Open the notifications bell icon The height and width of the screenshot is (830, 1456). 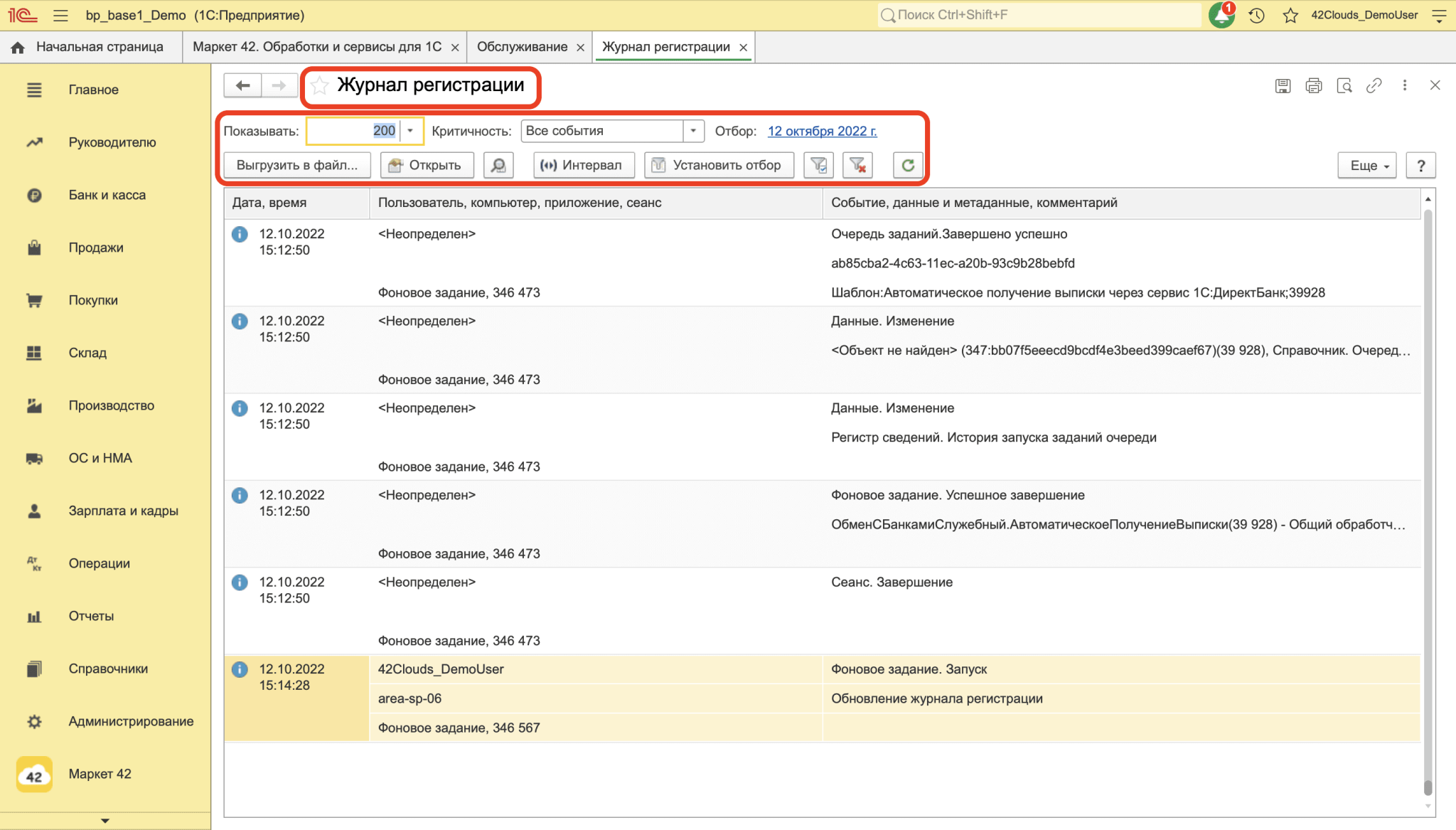click(x=1221, y=15)
